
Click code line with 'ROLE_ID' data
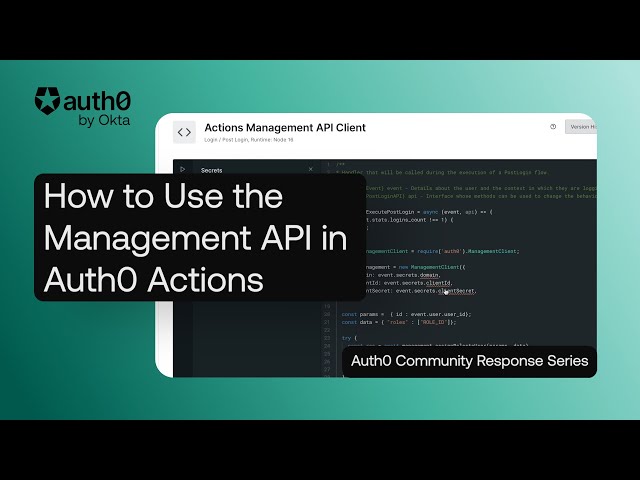(x=399, y=322)
